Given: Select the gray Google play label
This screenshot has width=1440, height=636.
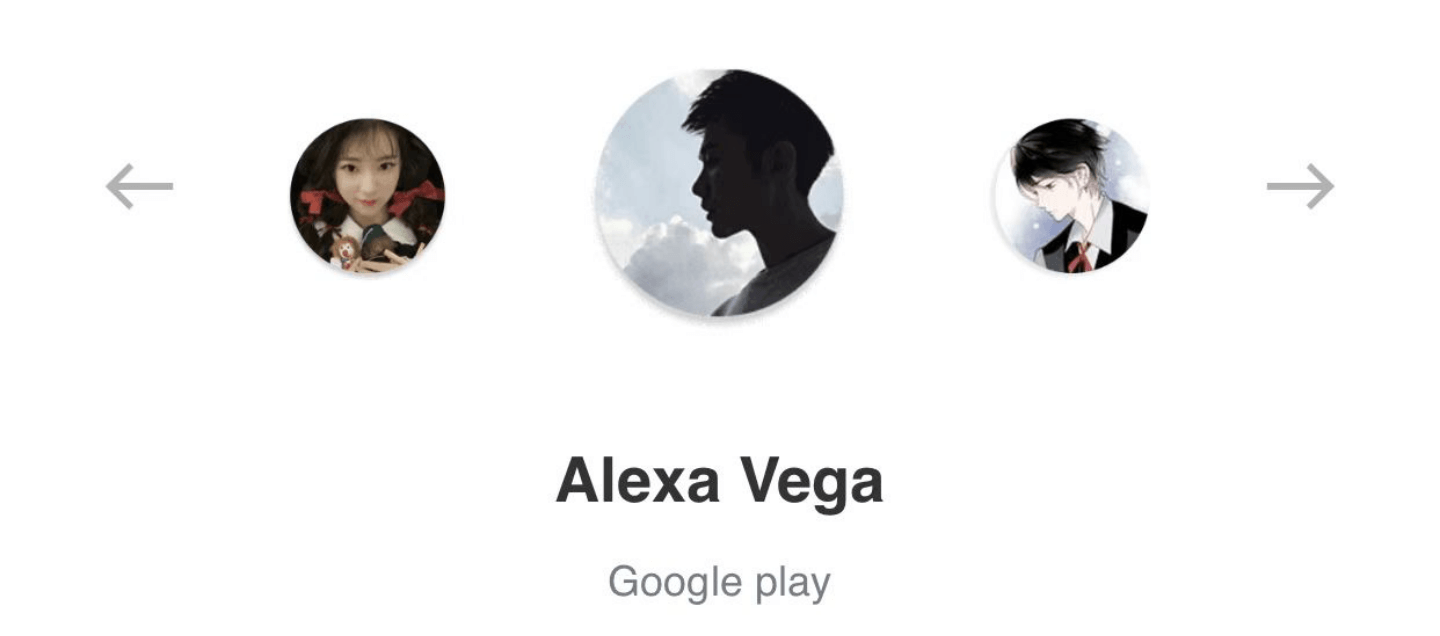Looking at the screenshot, I should (x=720, y=582).
